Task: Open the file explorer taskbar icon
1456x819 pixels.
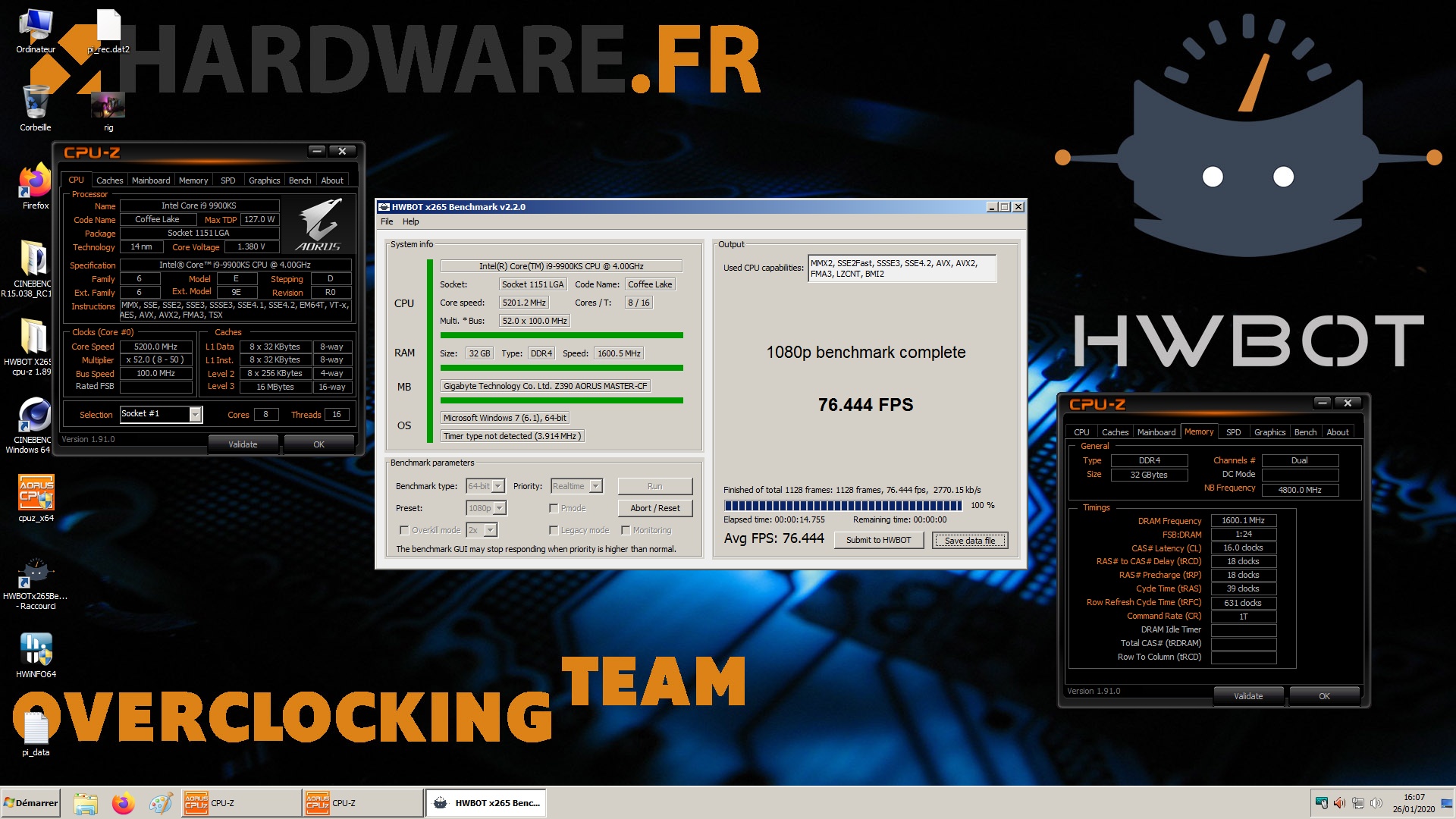Action: (86, 803)
